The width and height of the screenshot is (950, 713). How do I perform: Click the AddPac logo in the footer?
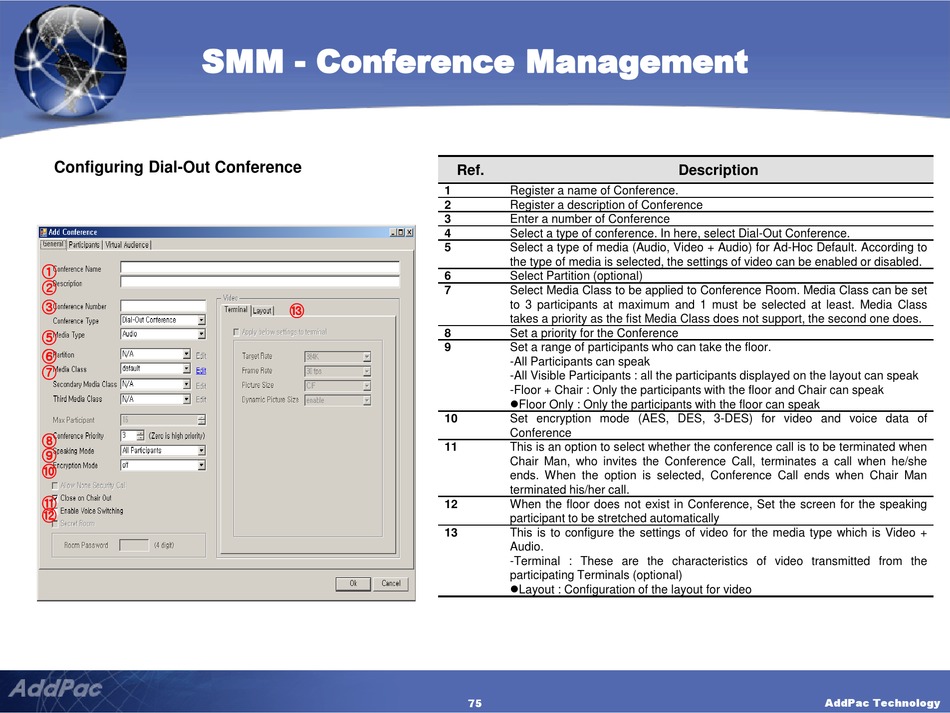pos(50,691)
